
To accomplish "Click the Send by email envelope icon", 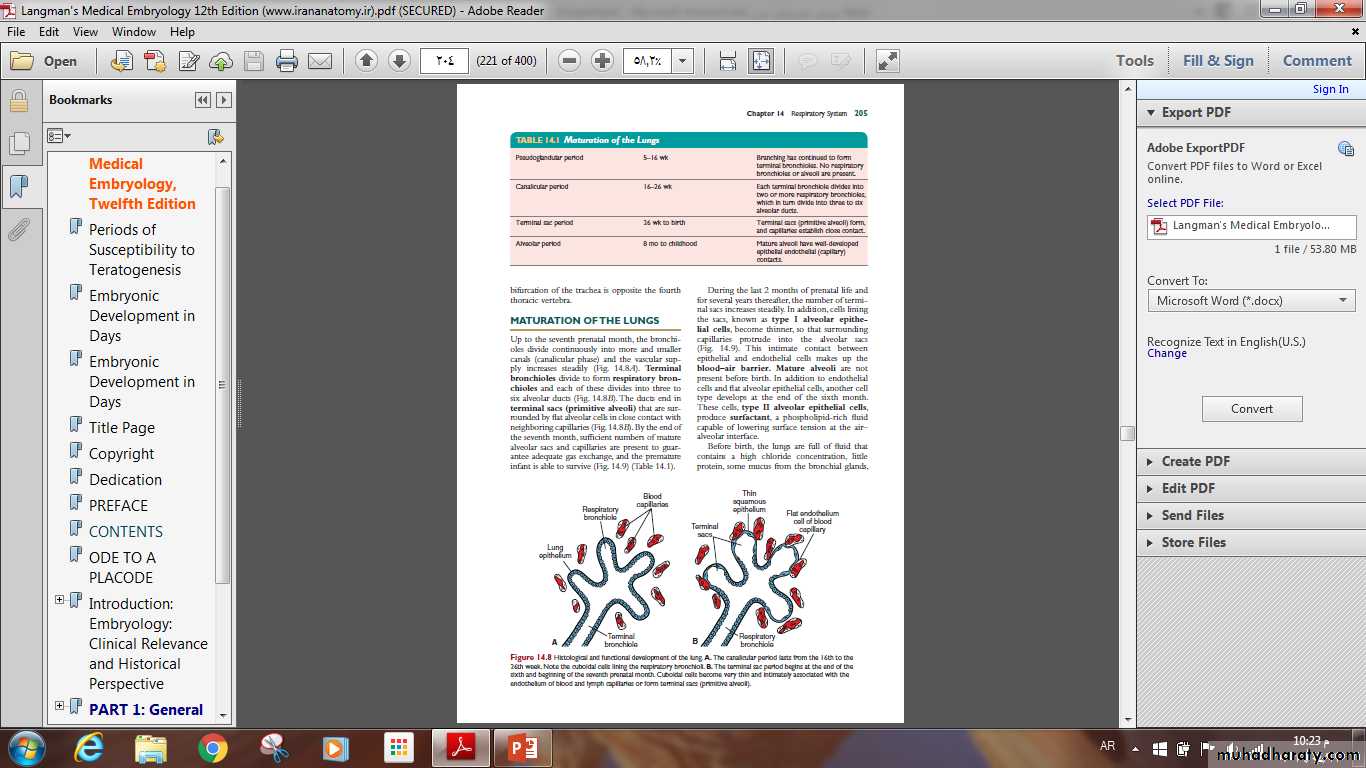I will tap(320, 61).
